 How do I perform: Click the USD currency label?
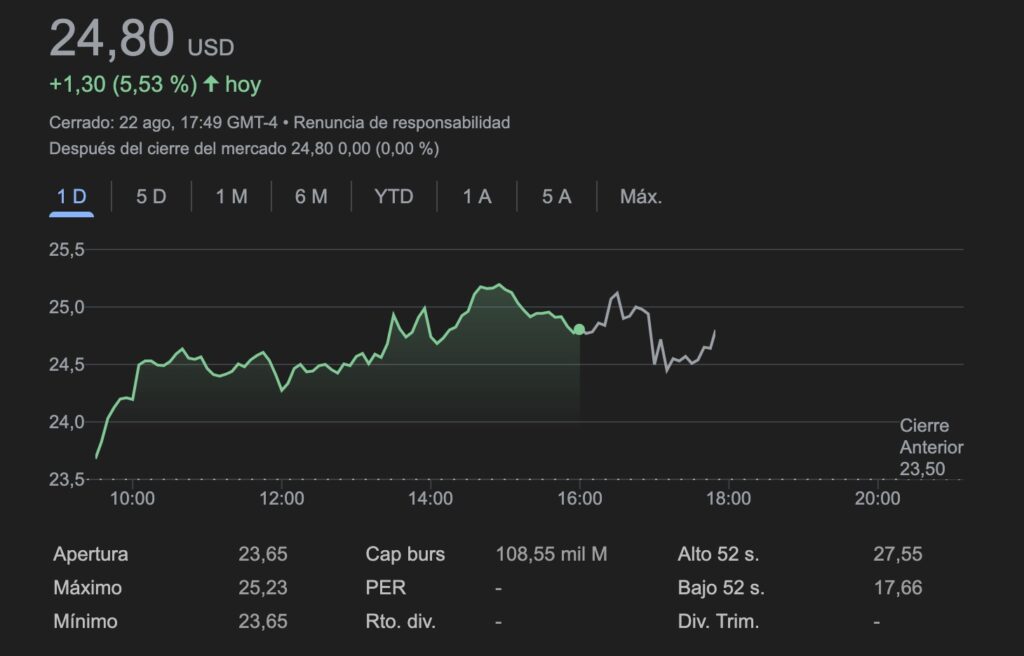[211, 48]
